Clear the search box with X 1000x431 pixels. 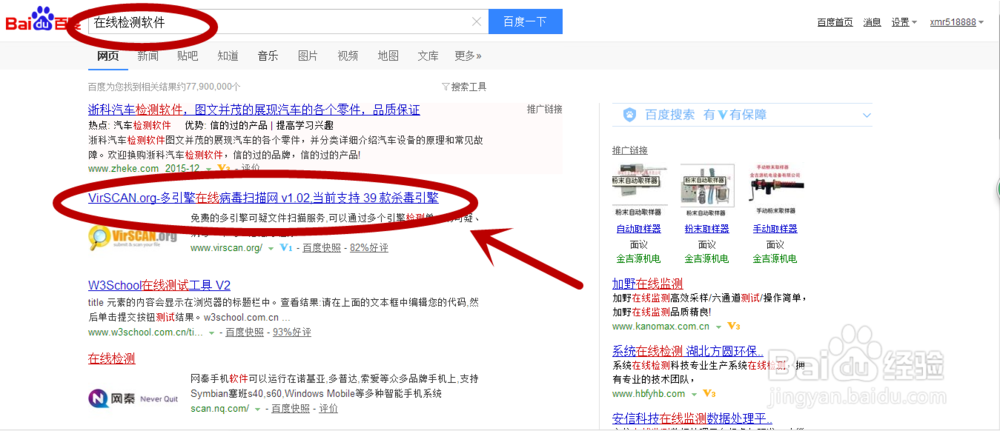point(476,22)
